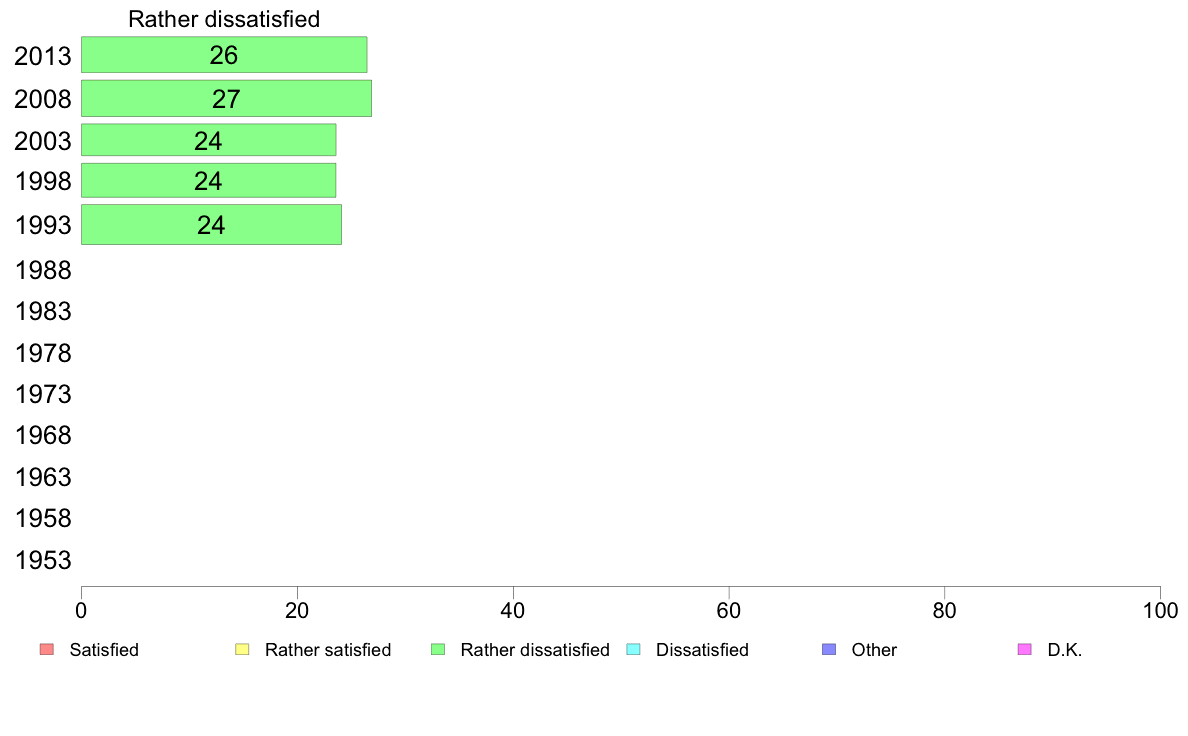Screen dimensions: 1188x736
Task: Click the 1988 year label
Action: pos(43,270)
